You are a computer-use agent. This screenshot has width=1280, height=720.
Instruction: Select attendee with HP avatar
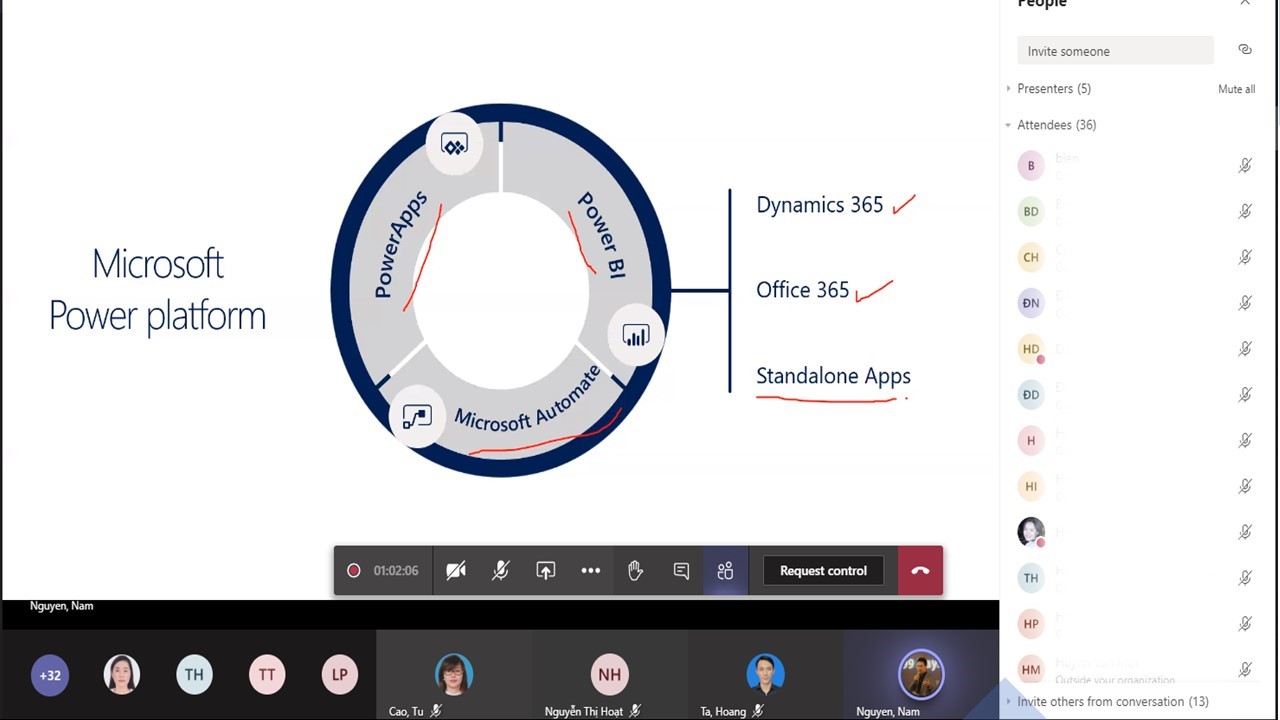coord(1031,624)
